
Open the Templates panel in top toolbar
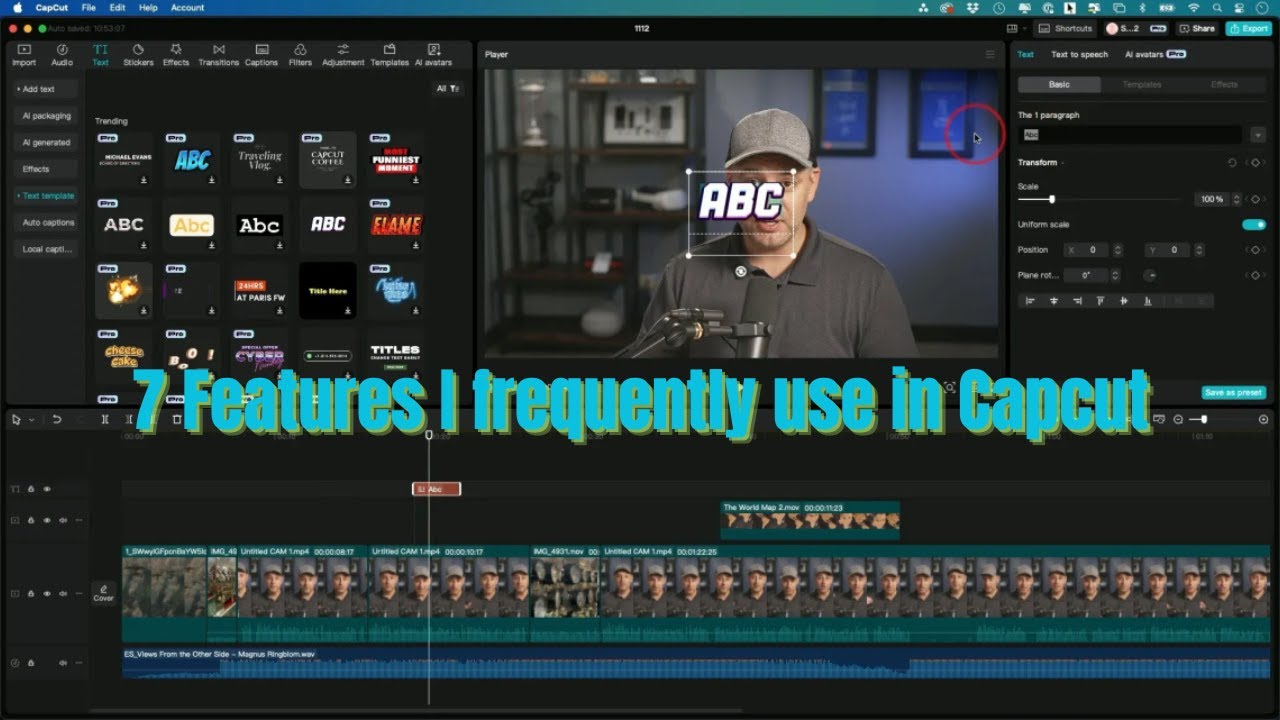tap(389, 55)
